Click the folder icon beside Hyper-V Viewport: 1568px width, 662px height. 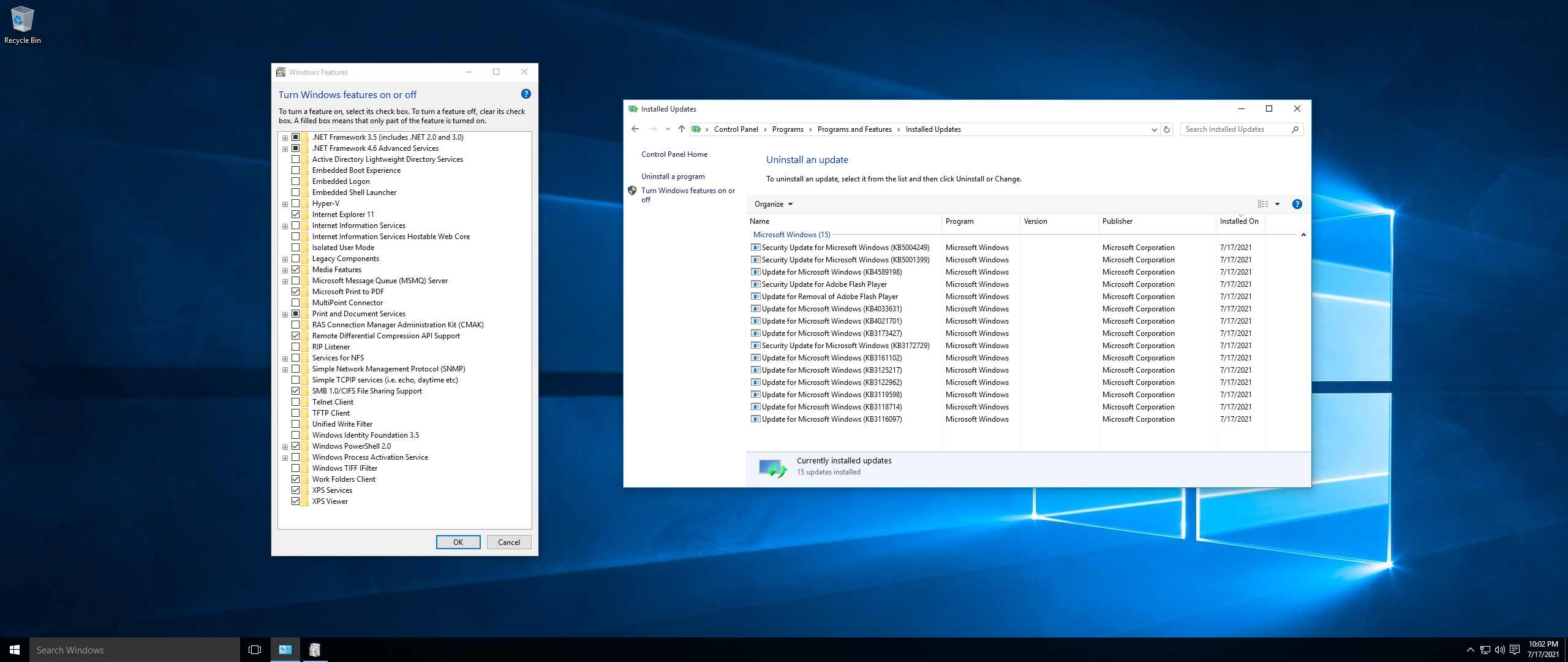coord(305,204)
